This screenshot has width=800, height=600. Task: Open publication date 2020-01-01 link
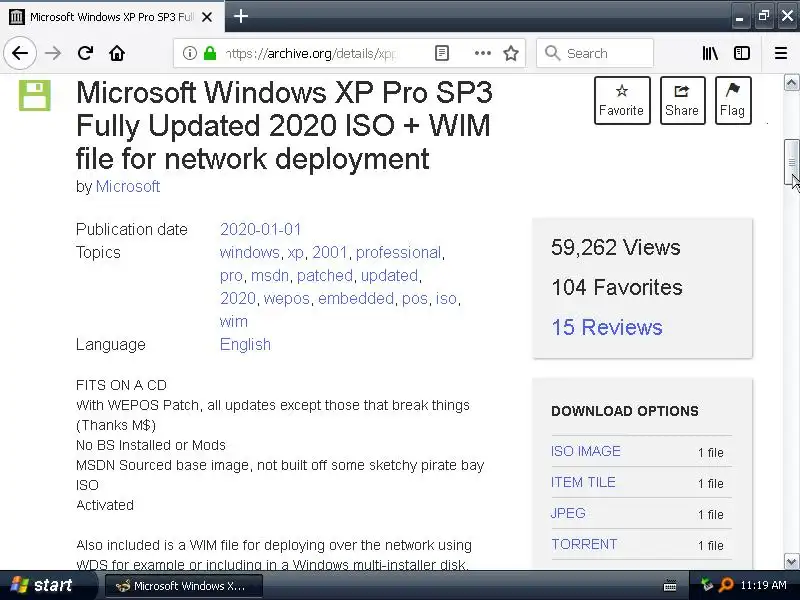[260, 229]
